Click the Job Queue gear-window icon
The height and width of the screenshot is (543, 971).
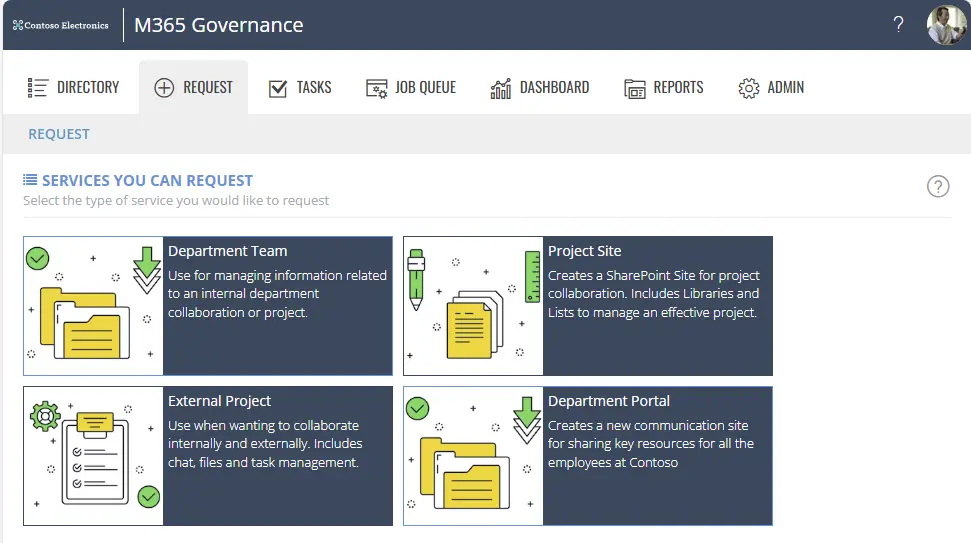click(x=376, y=88)
